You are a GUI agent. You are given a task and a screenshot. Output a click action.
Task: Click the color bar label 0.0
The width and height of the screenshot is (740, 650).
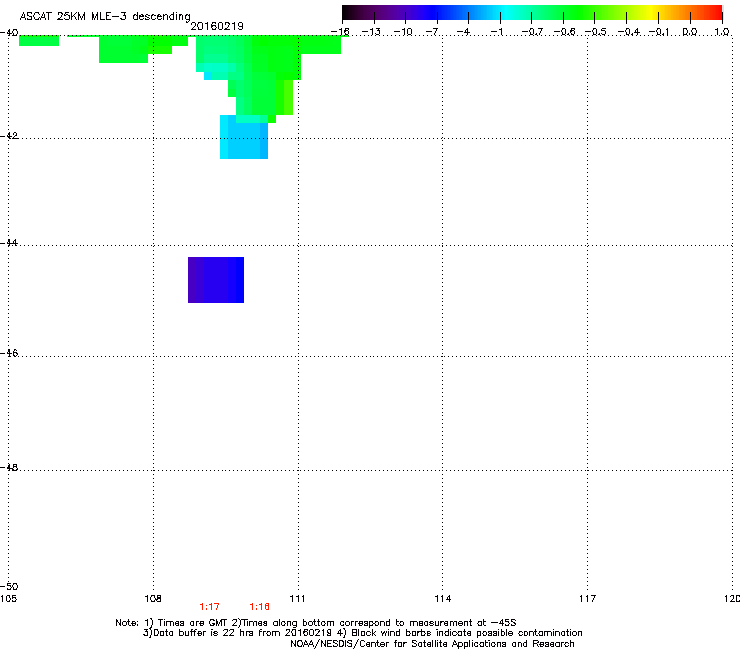click(690, 32)
